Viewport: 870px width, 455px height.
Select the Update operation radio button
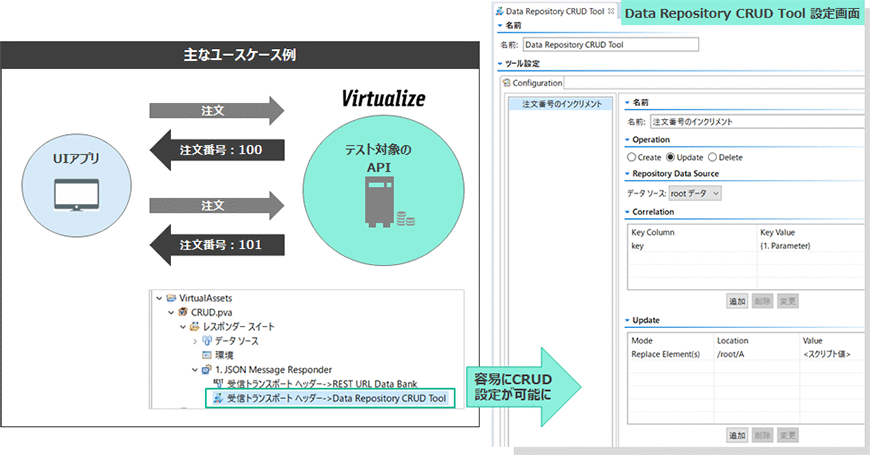coord(670,157)
